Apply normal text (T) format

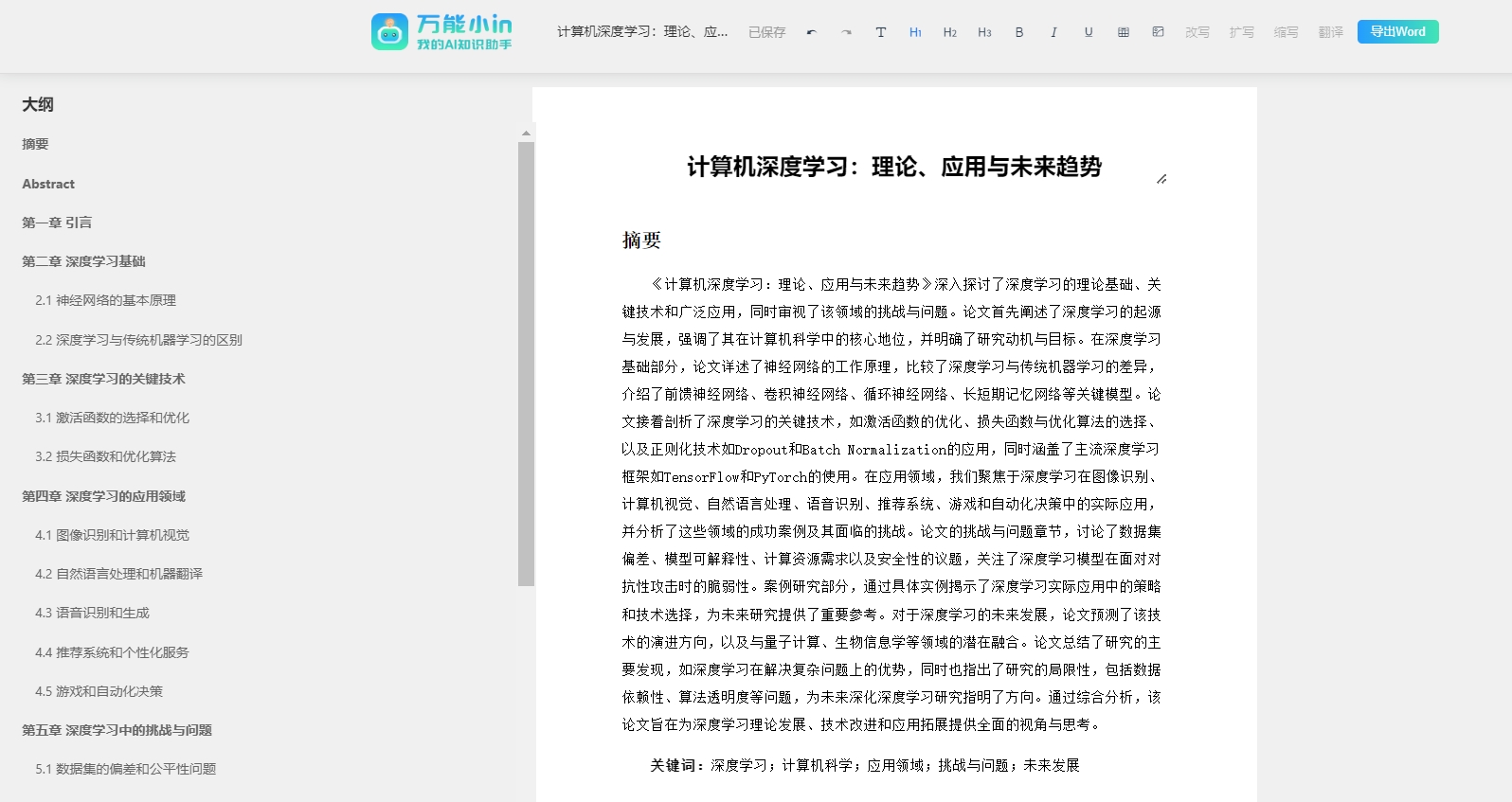[x=881, y=32]
